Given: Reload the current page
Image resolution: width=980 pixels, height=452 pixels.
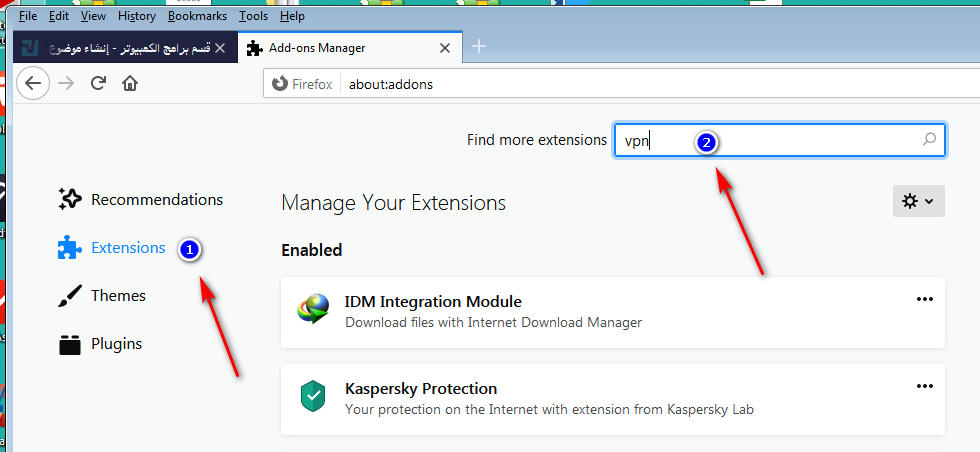Looking at the screenshot, I should pyautogui.click(x=98, y=83).
